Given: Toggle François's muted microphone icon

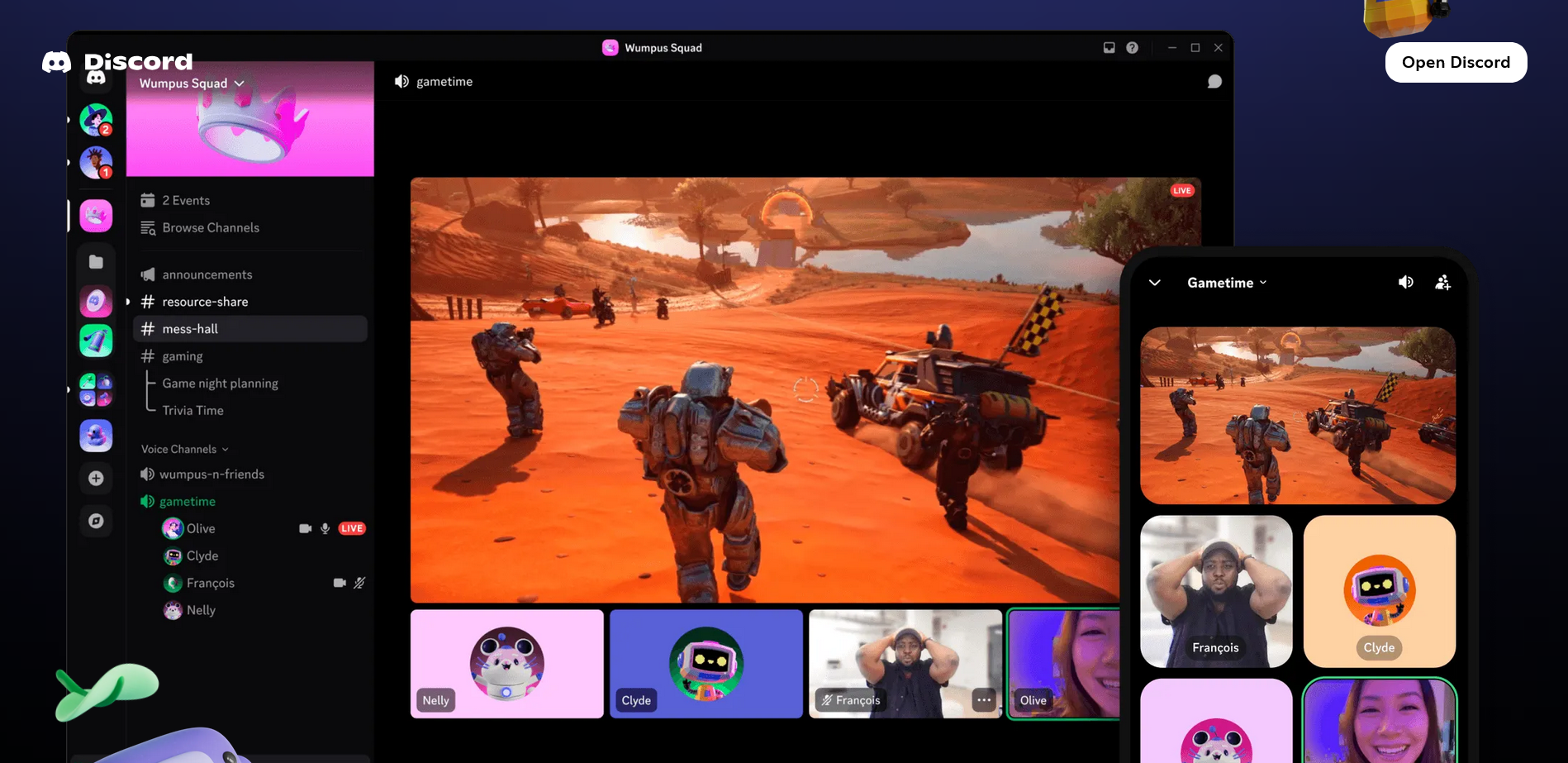Looking at the screenshot, I should pos(359,583).
